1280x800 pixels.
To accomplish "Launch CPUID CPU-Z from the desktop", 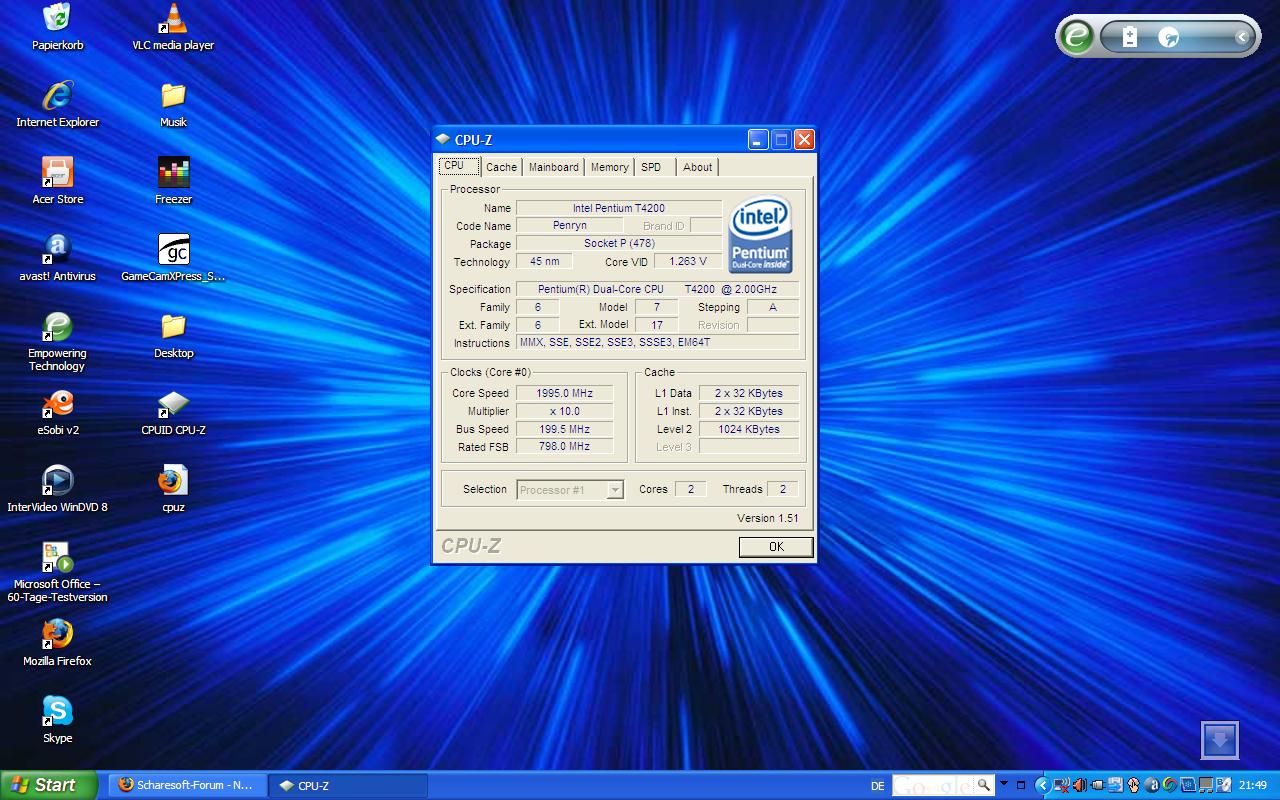I will [173, 404].
